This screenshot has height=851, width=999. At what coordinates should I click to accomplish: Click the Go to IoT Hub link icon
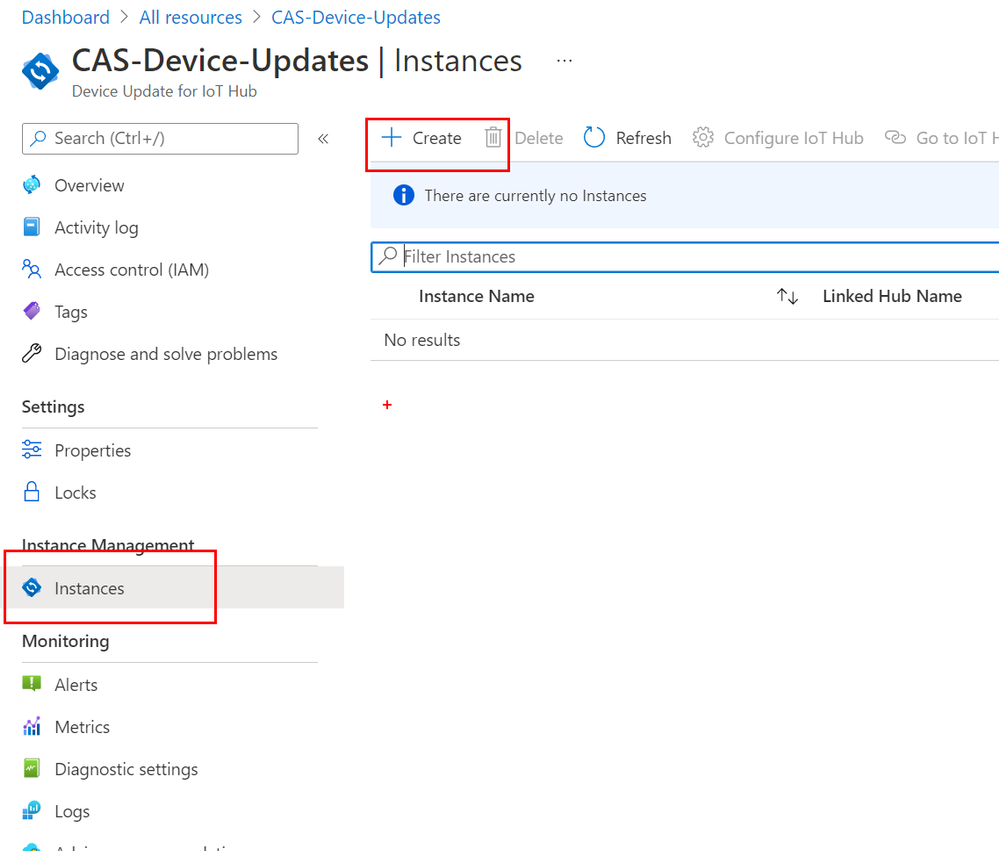895,138
